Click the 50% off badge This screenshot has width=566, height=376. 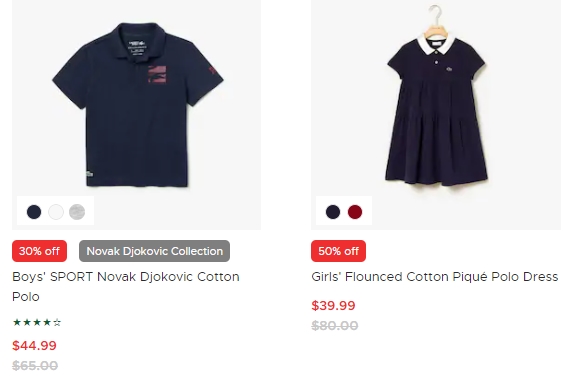tap(338, 251)
